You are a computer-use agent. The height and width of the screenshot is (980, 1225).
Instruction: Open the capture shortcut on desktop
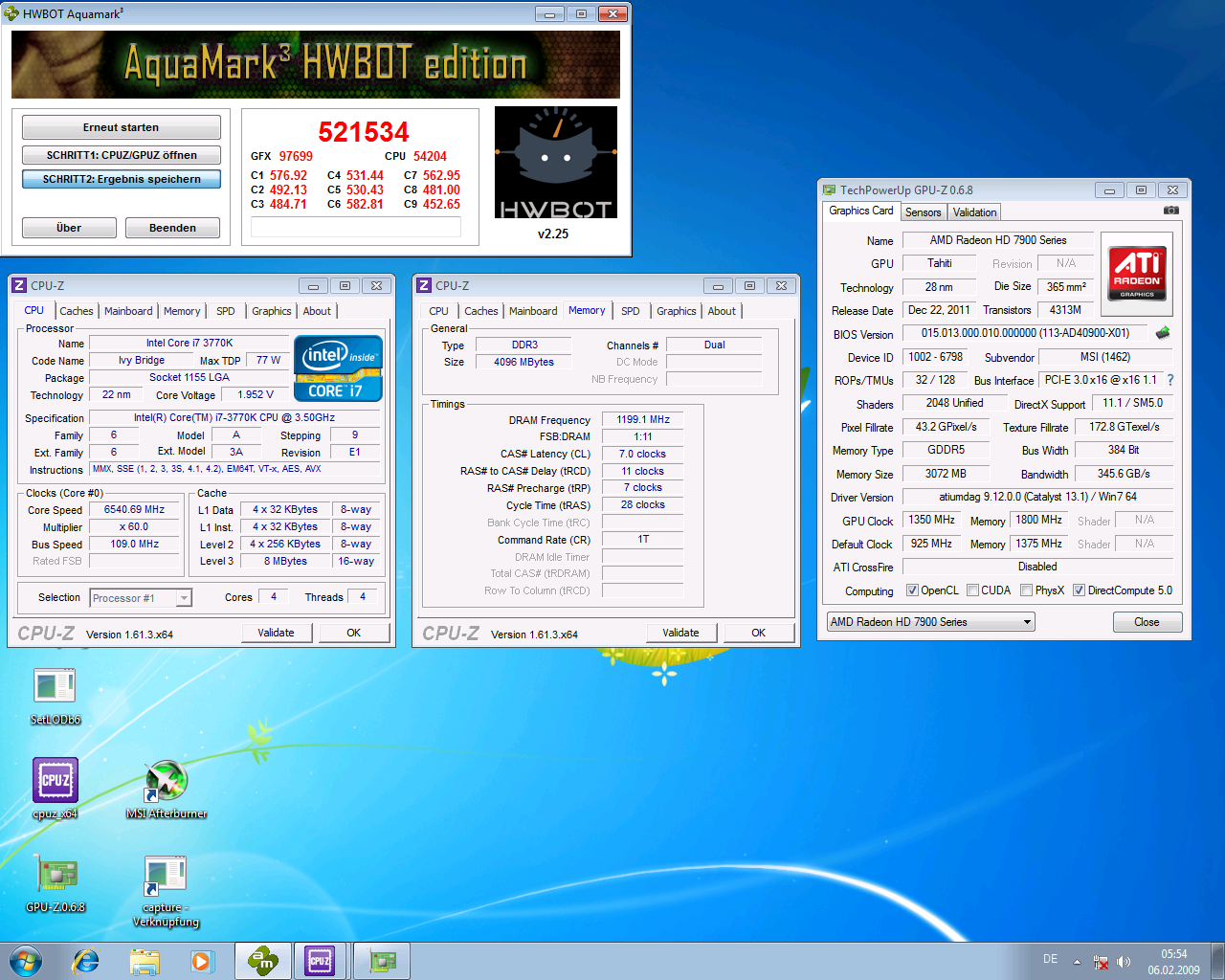tap(166, 890)
